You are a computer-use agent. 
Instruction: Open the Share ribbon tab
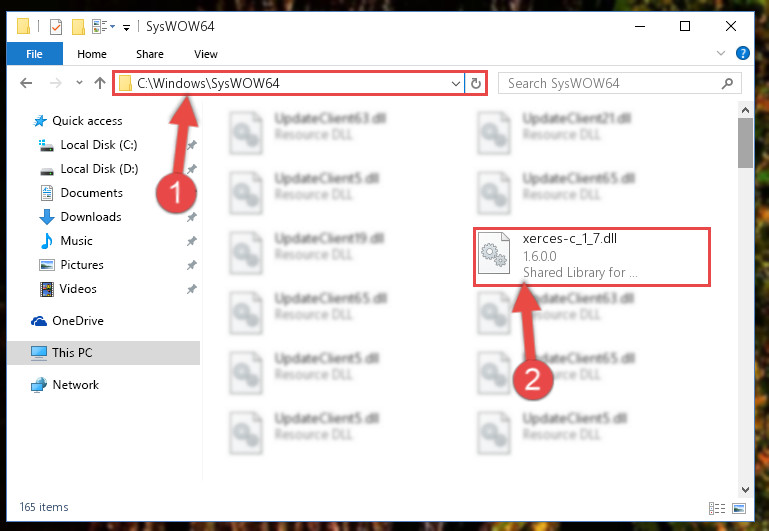[x=150, y=54]
